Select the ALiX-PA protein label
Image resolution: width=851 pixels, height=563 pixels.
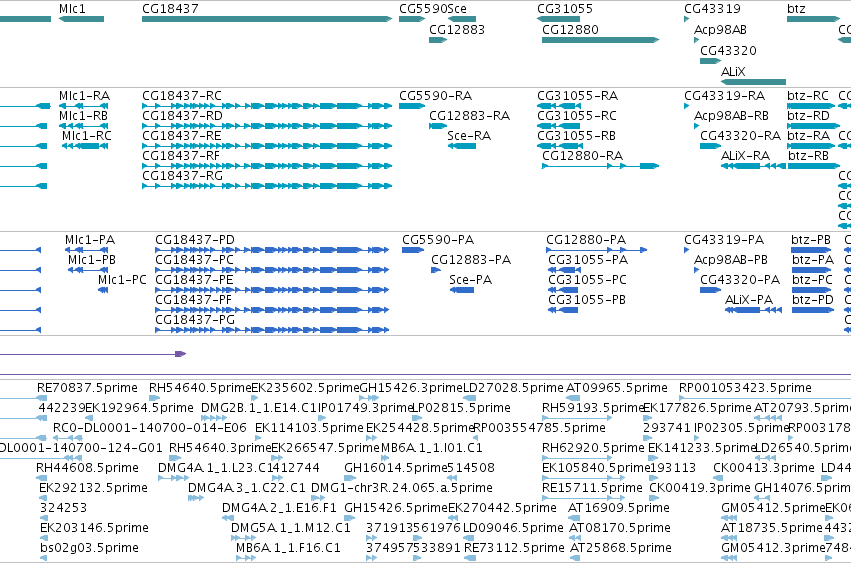pyautogui.click(x=749, y=300)
